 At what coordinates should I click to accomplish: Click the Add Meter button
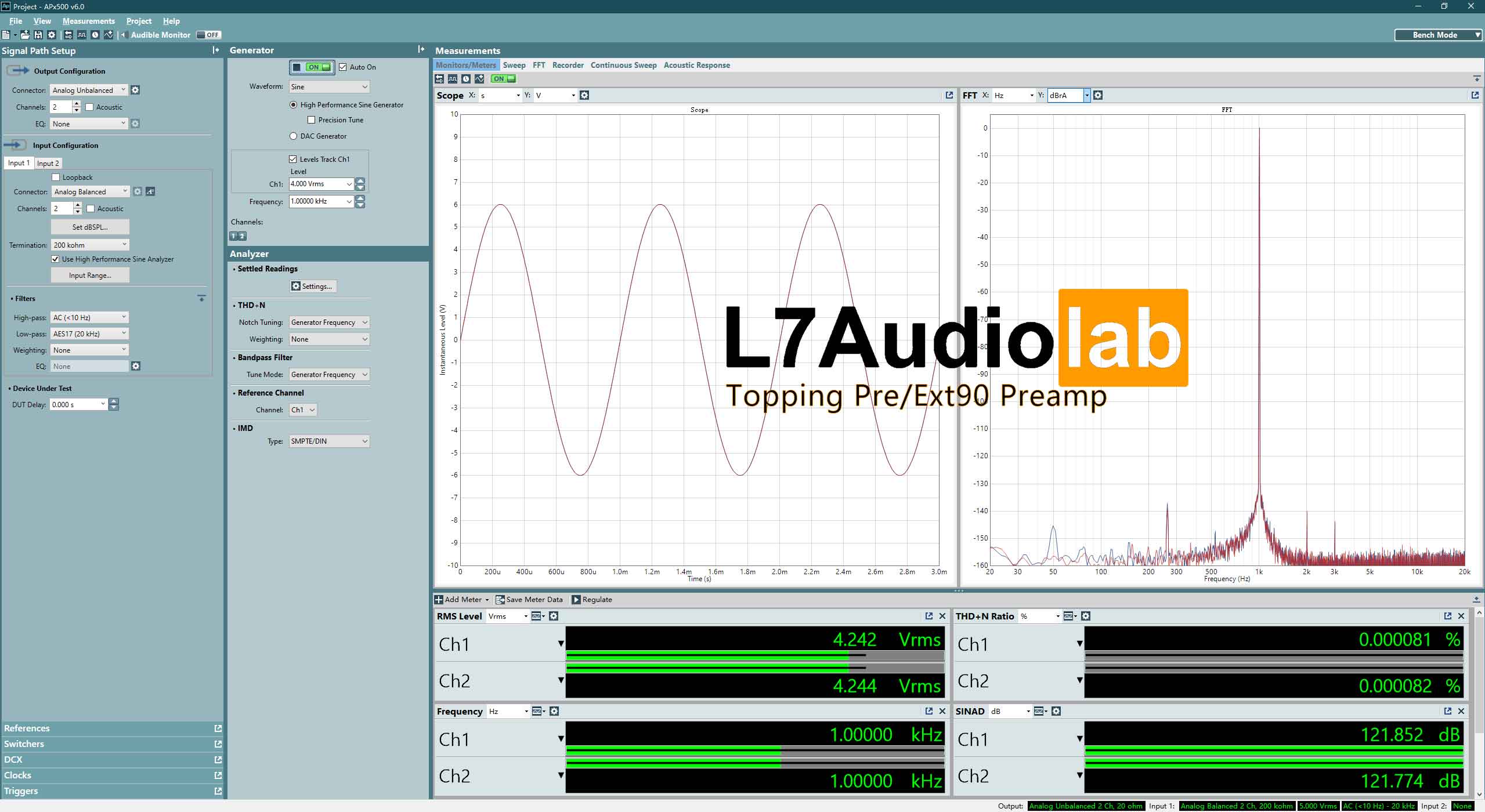coord(461,600)
